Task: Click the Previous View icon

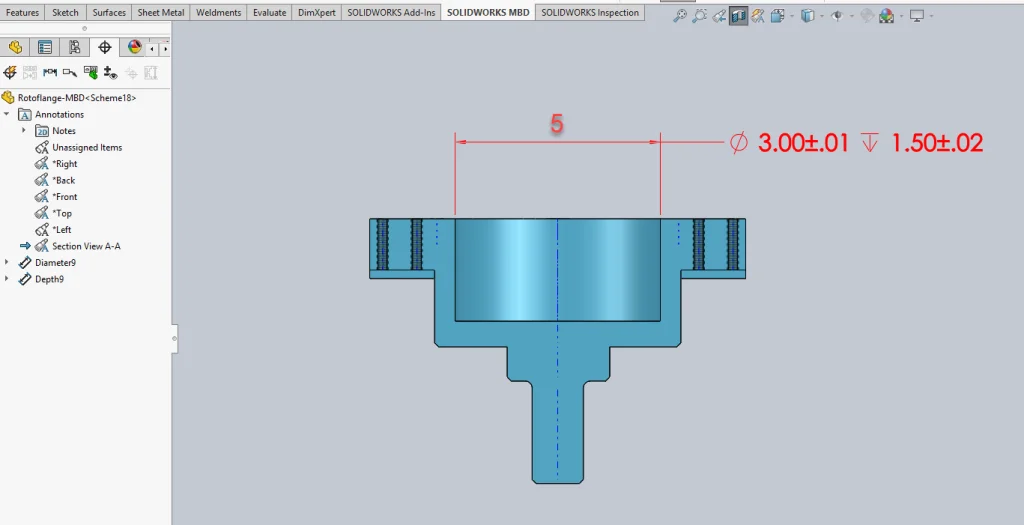Action: point(719,16)
